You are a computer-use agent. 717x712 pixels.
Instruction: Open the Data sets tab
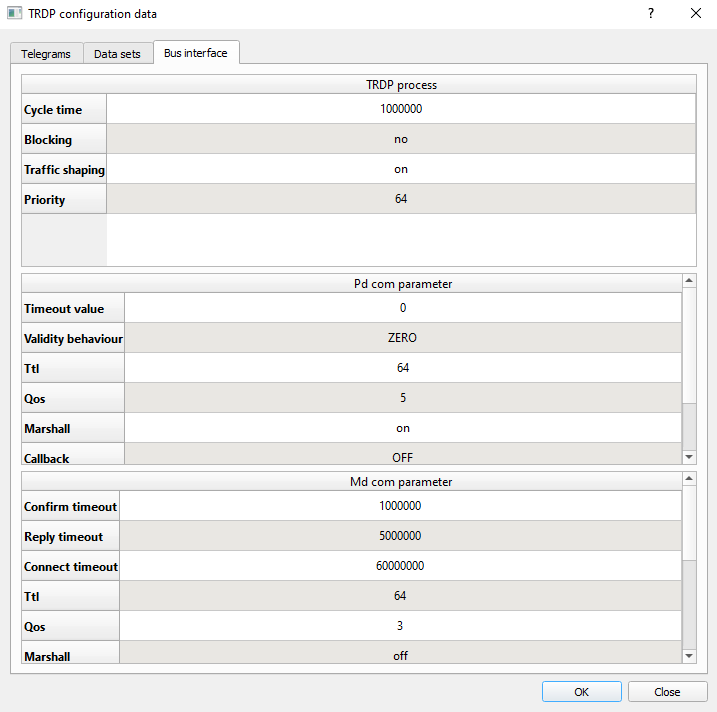[x=117, y=54]
